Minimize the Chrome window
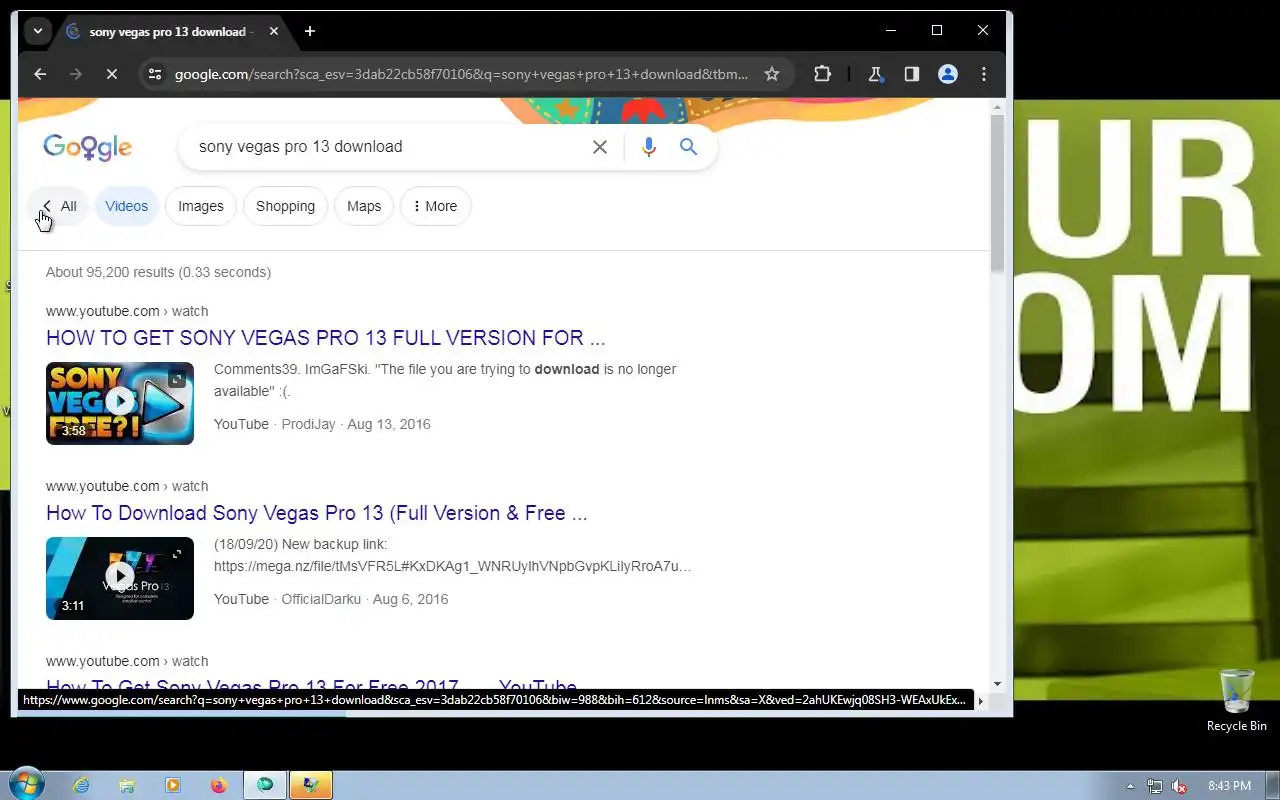Viewport: 1280px width, 800px height. [x=891, y=31]
